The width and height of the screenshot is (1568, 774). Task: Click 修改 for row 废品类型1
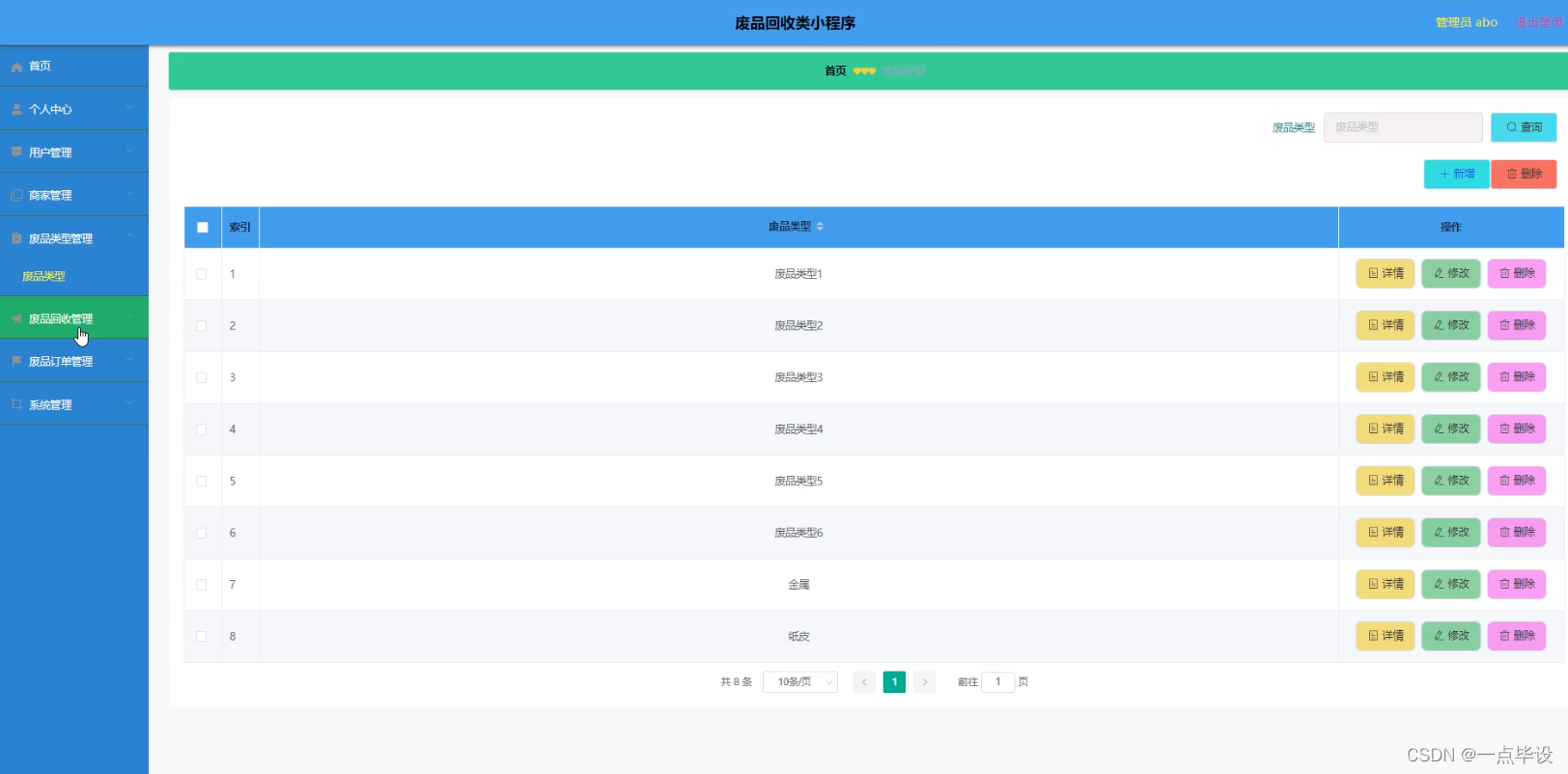tap(1451, 274)
